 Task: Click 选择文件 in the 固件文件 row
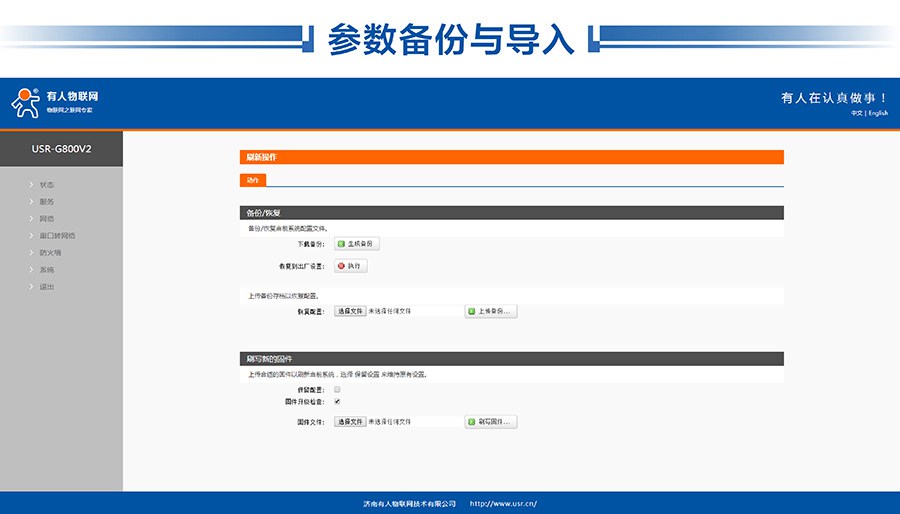coord(350,422)
